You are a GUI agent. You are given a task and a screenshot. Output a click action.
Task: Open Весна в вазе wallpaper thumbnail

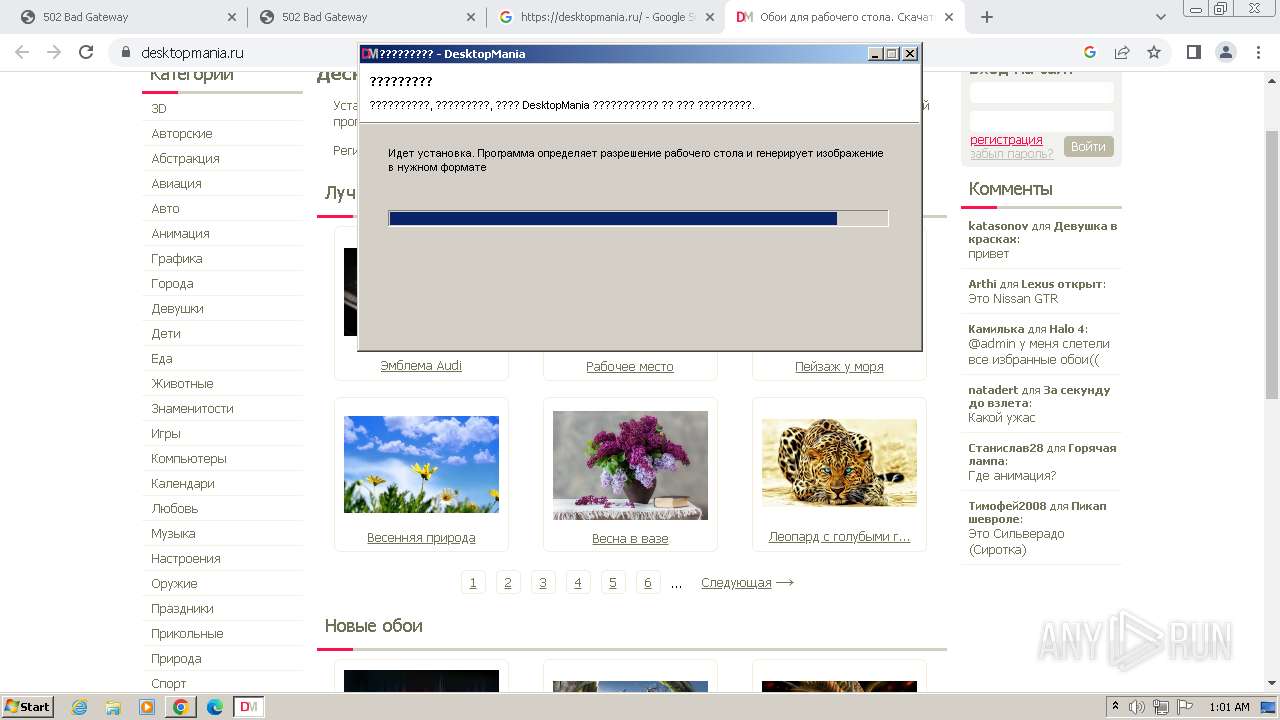coord(630,465)
